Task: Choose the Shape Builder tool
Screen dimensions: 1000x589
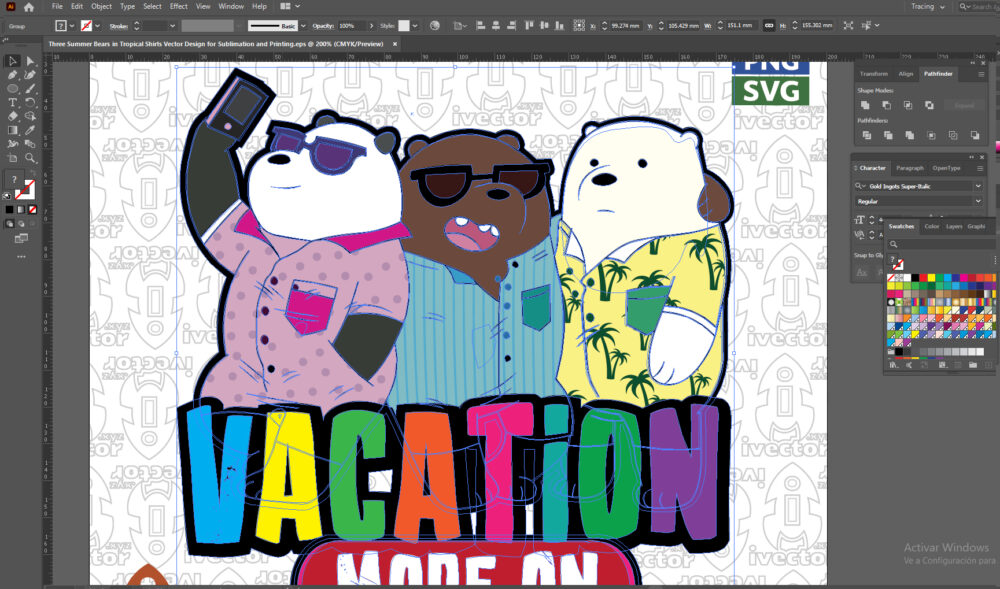Action: click(30, 116)
